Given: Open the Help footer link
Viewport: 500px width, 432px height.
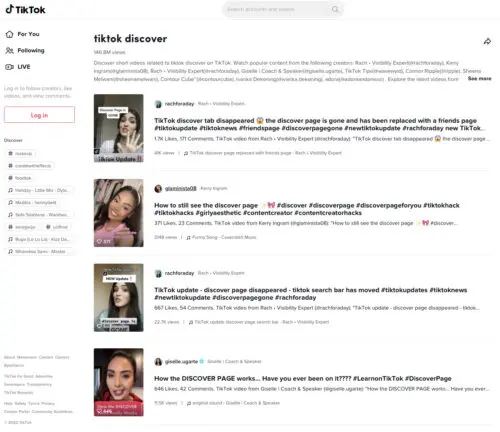Looking at the screenshot, I should (8, 403).
